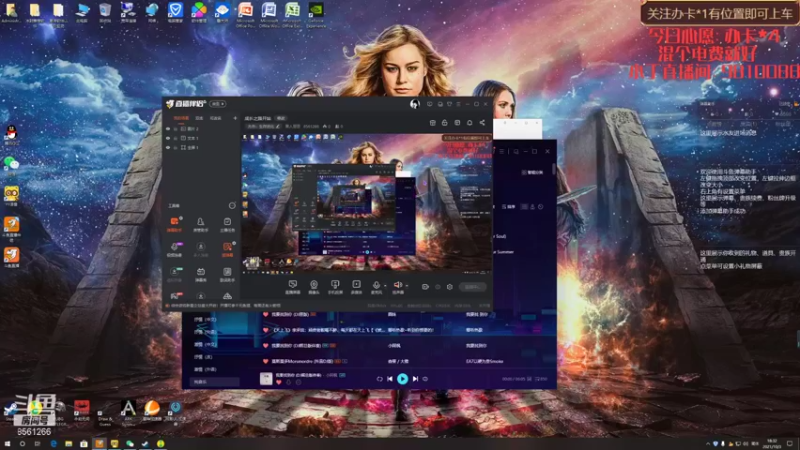Click the refresh circle icon beside toolbox heading
Viewport: 800px width, 450px height.
coord(232,205)
